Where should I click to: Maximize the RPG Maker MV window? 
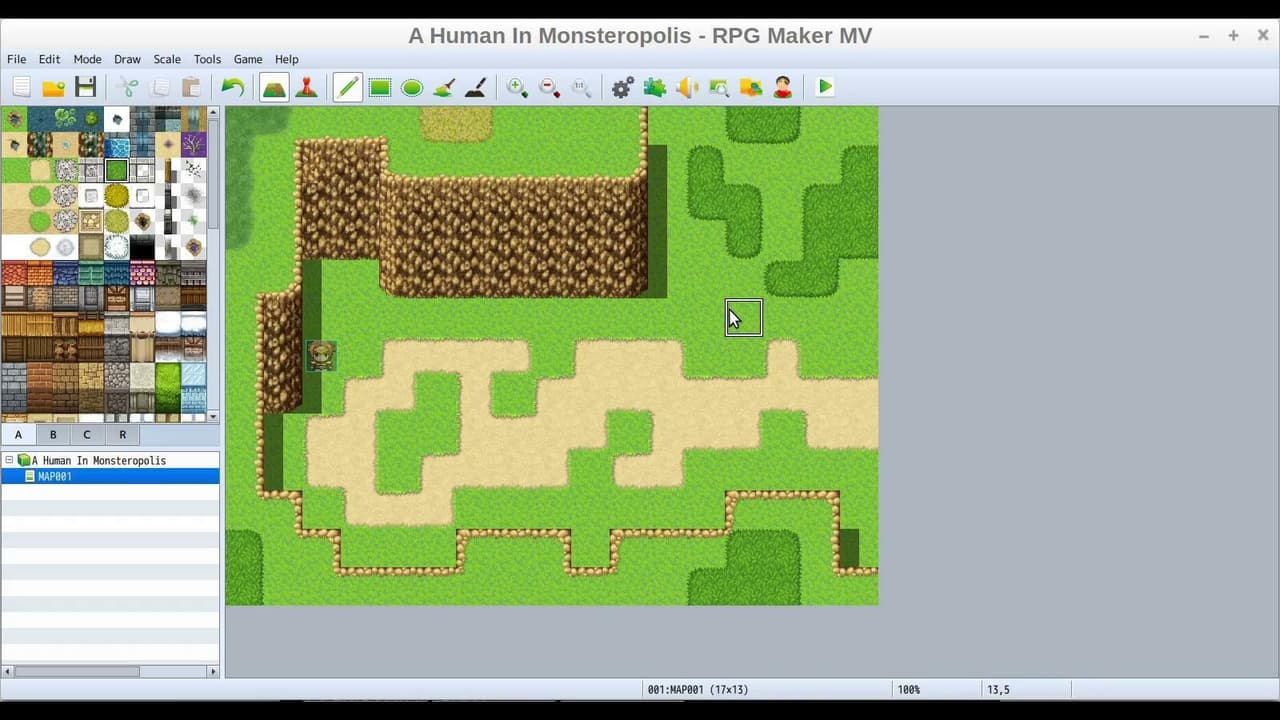click(x=1233, y=35)
